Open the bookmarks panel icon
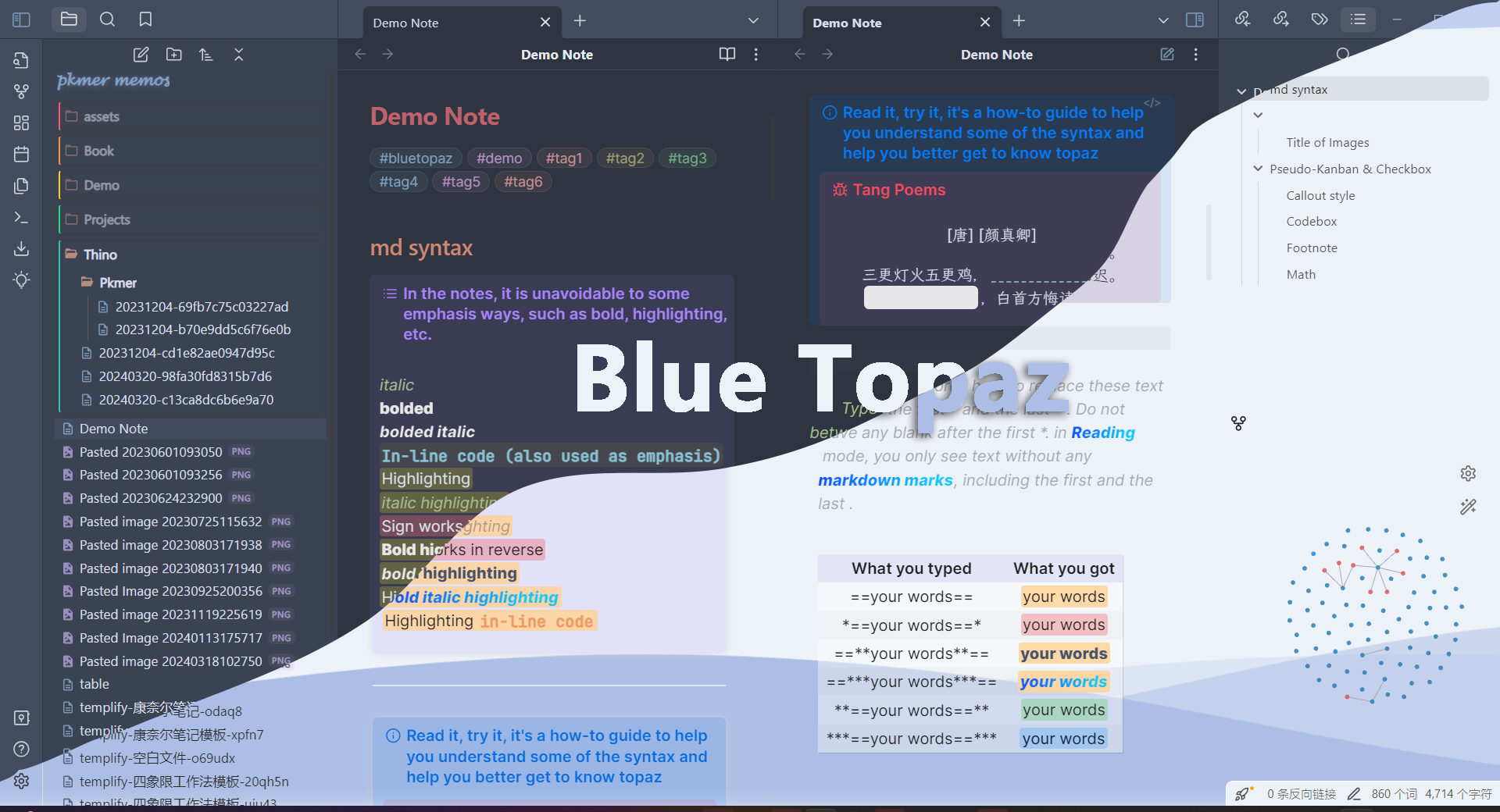This screenshot has width=1500, height=812. [x=145, y=20]
